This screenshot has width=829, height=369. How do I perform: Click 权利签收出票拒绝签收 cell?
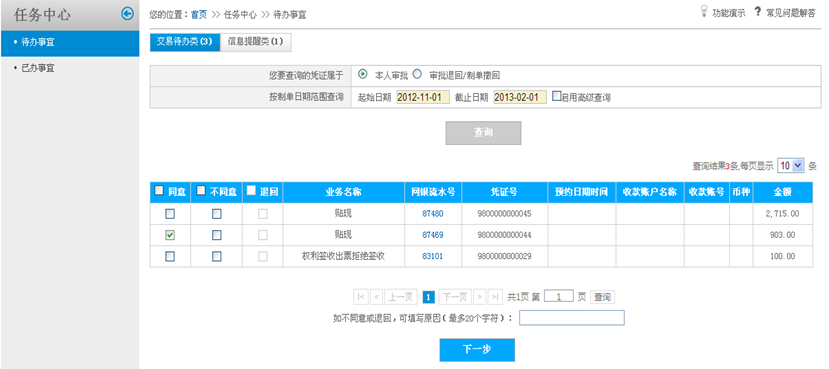tap(343, 256)
